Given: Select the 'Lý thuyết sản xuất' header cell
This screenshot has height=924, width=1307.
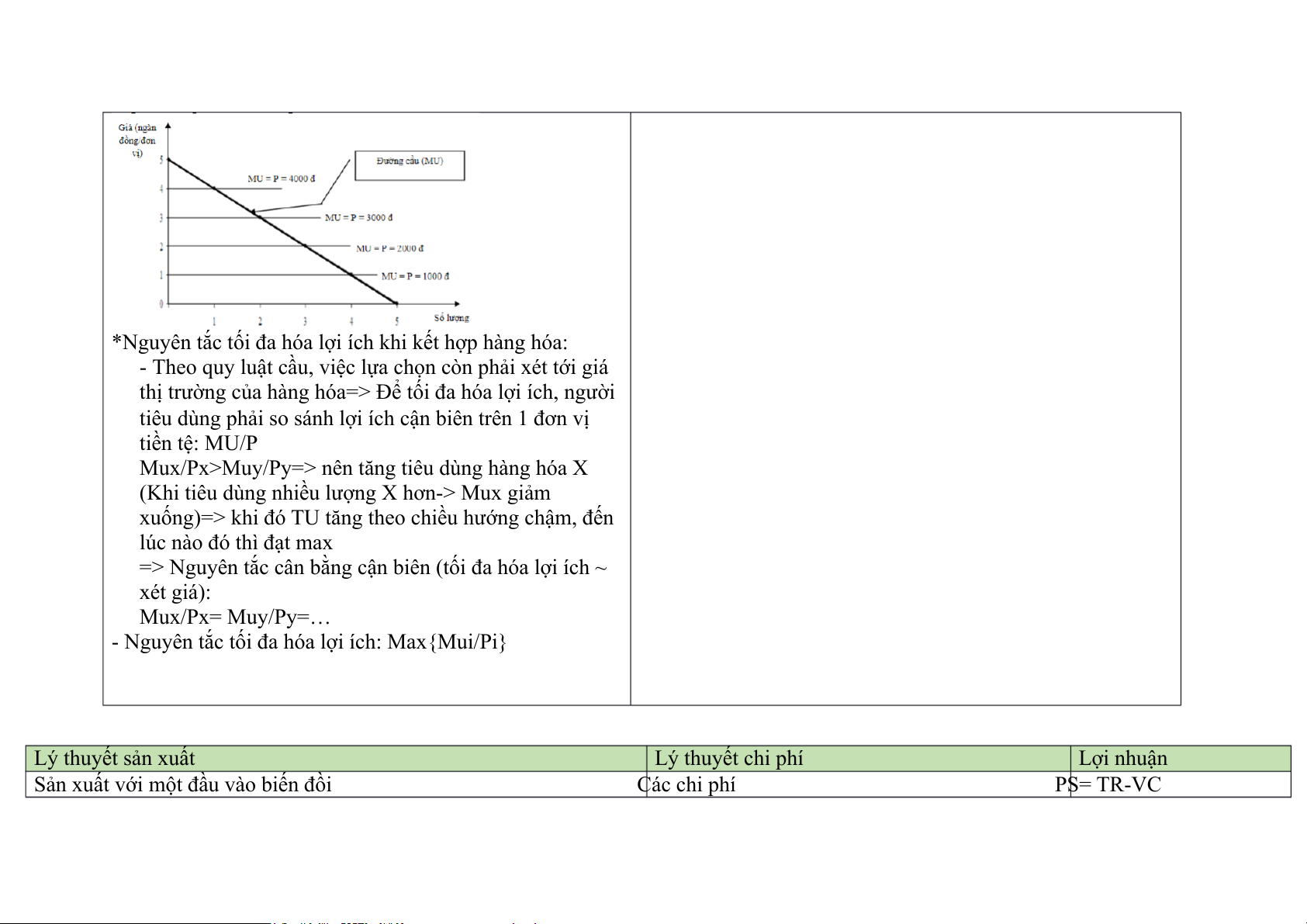Looking at the screenshot, I should coord(115,759).
